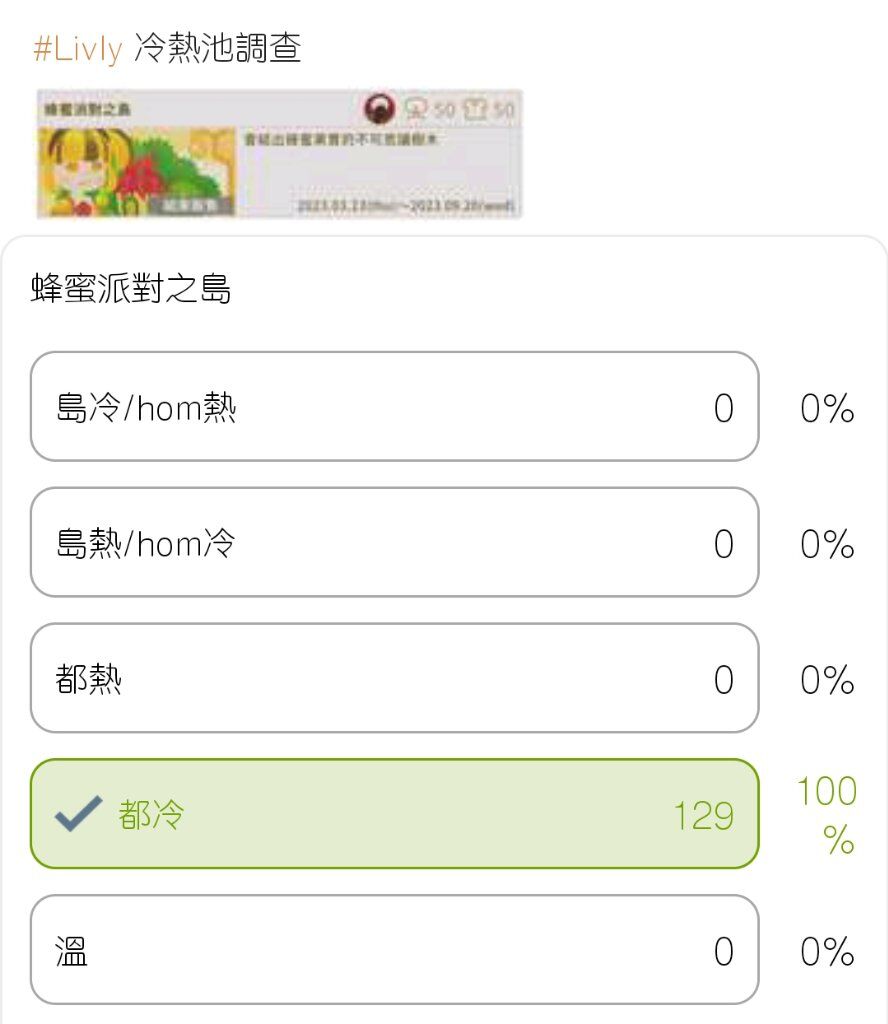The image size is (888, 1024).
Task: Click the shirt icon beside second 50
Action: tap(475, 109)
